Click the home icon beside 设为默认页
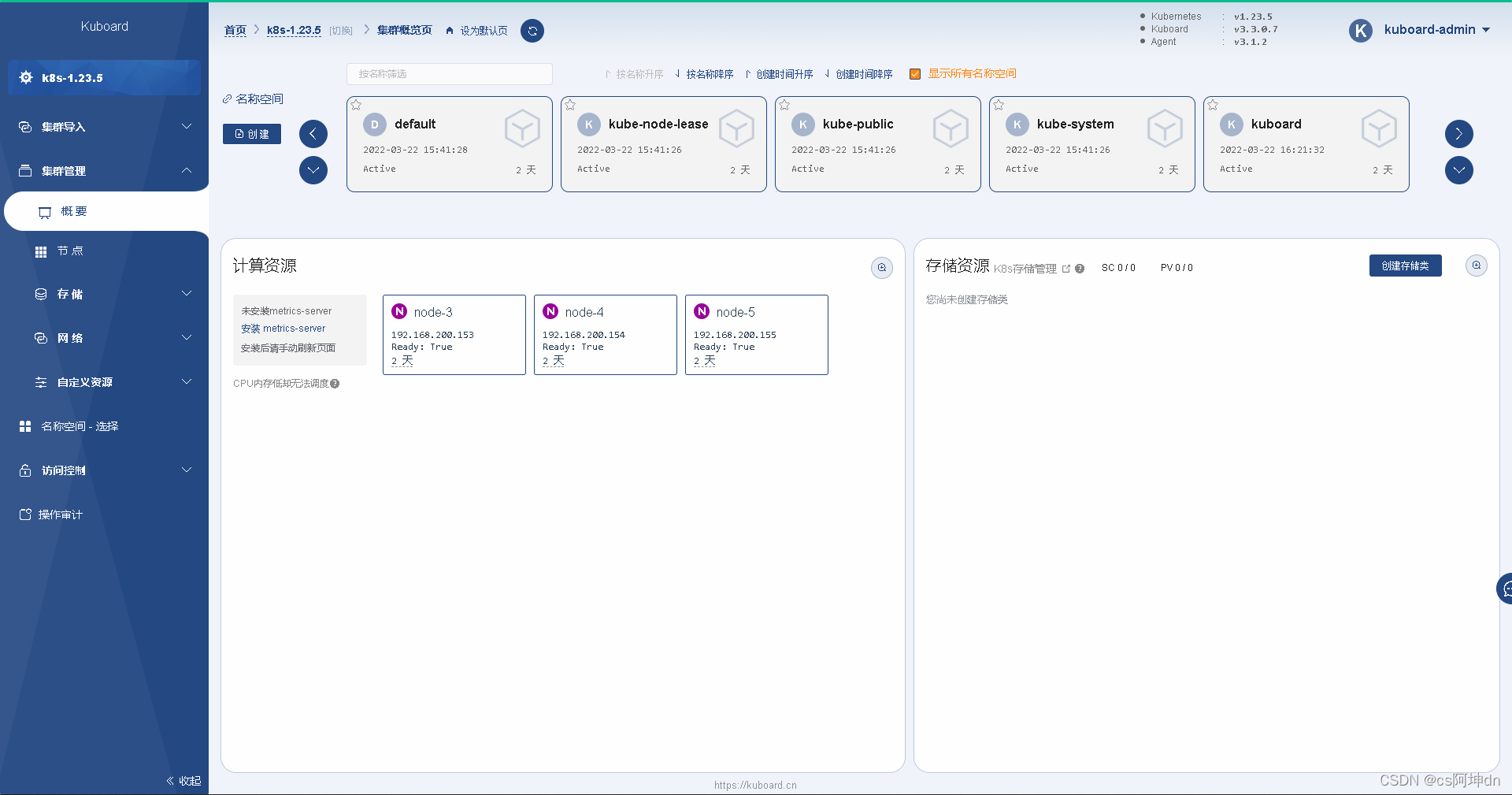The width and height of the screenshot is (1512, 795). point(450,31)
